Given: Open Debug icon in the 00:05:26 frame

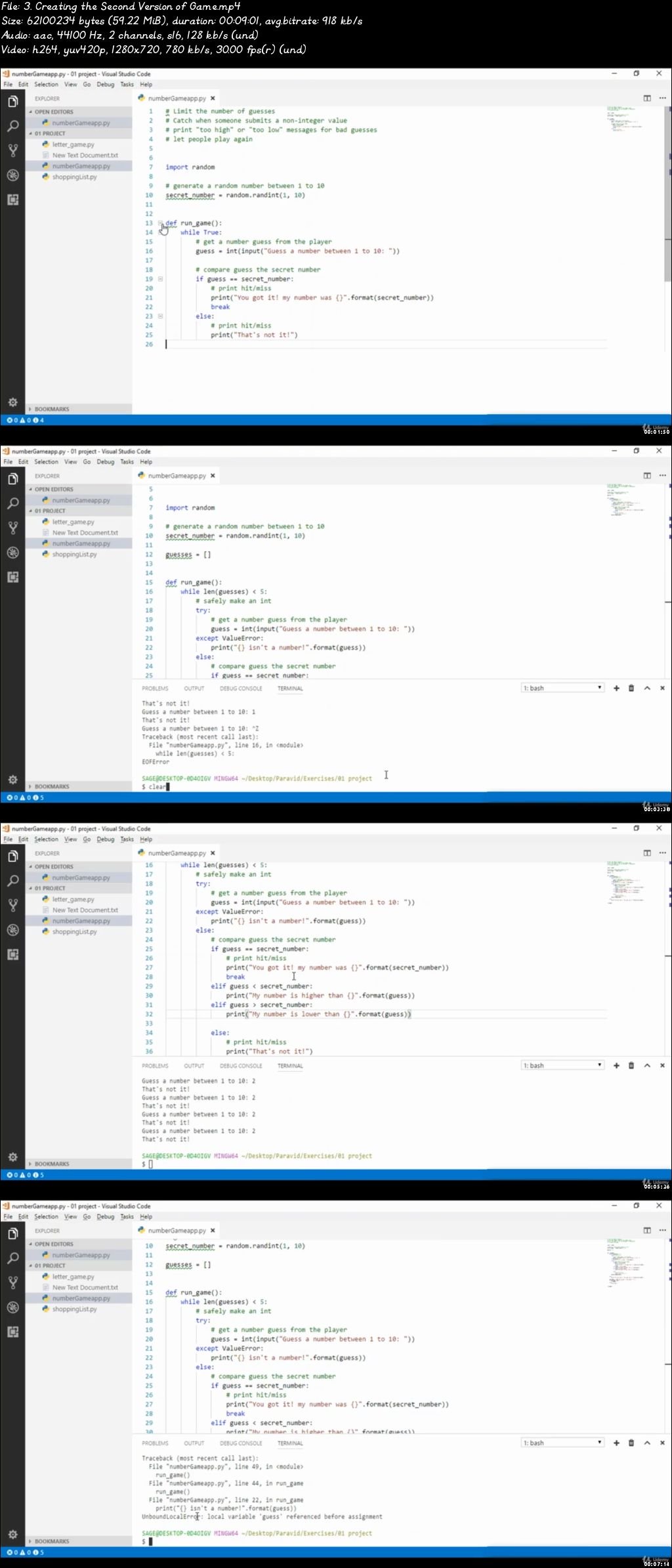Looking at the screenshot, I should pos(12,929).
